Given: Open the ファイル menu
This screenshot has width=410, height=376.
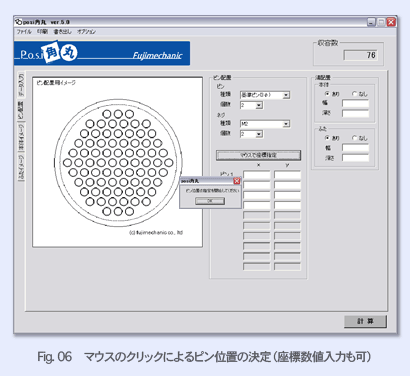Looking at the screenshot, I should 24,32.
